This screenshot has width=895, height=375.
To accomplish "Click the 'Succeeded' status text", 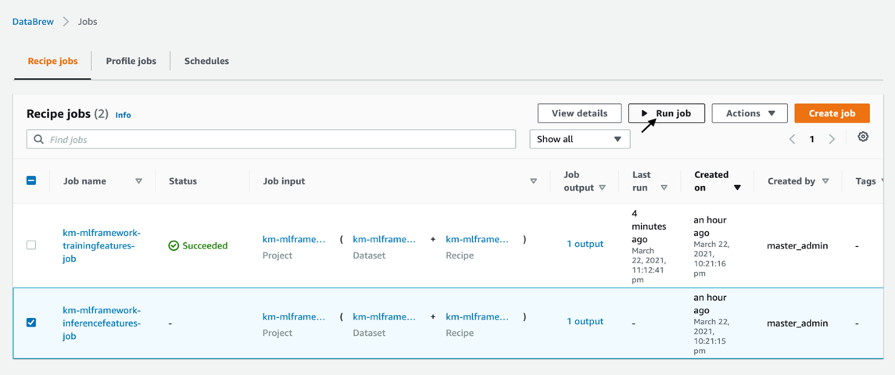I will coord(205,246).
